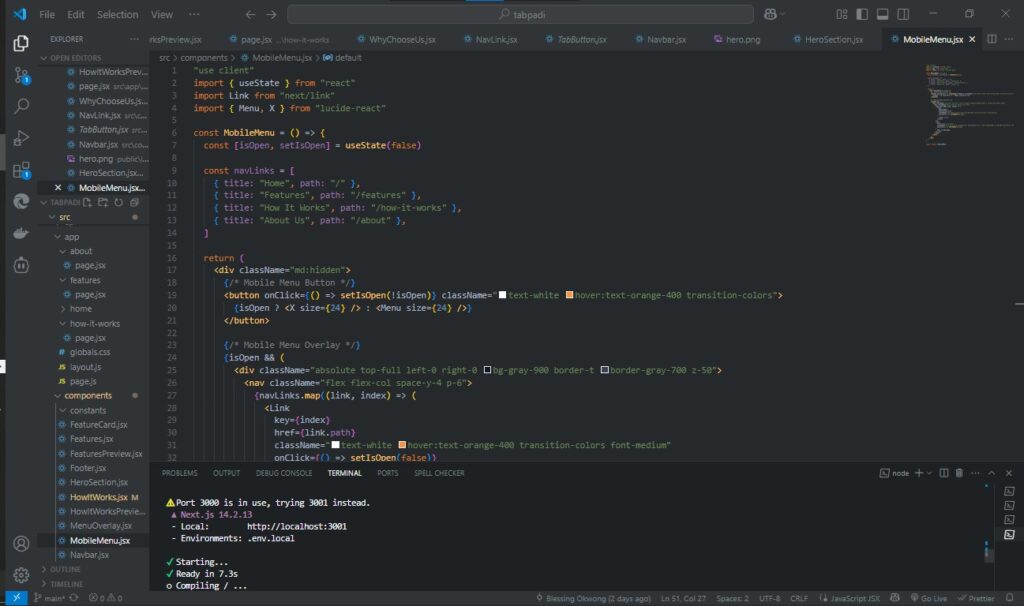This screenshot has height=606, width=1024.
Task: Collapse the about folder
Action: point(63,251)
